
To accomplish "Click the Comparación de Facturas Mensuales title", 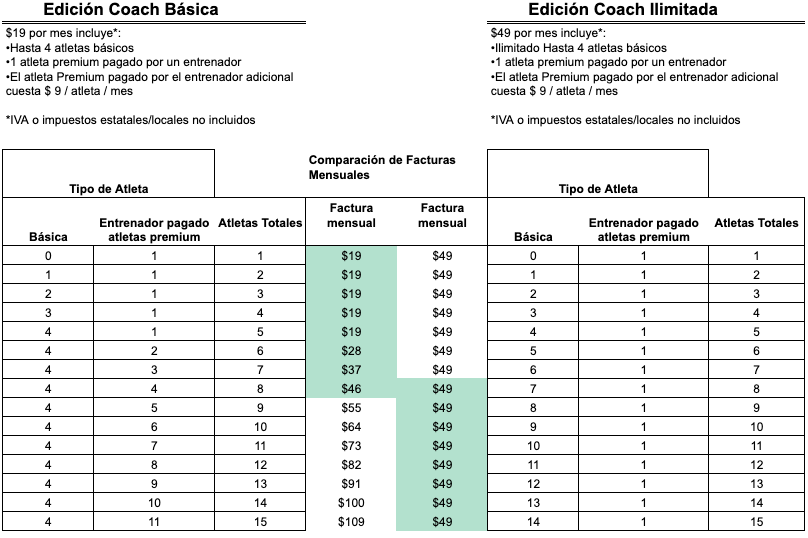I will pyautogui.click(x=382, y=167).
